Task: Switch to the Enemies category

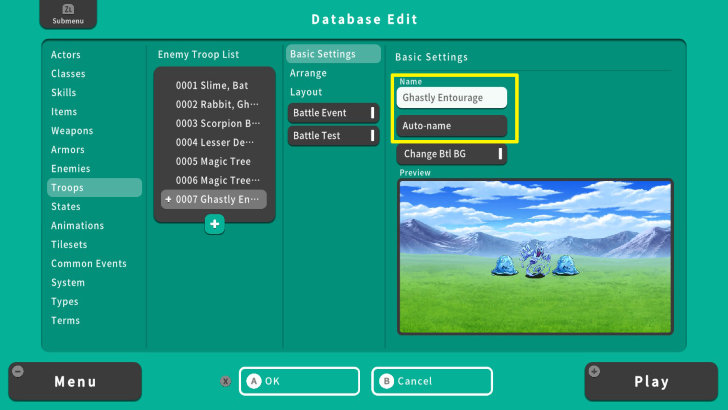Action: (71, 169)
